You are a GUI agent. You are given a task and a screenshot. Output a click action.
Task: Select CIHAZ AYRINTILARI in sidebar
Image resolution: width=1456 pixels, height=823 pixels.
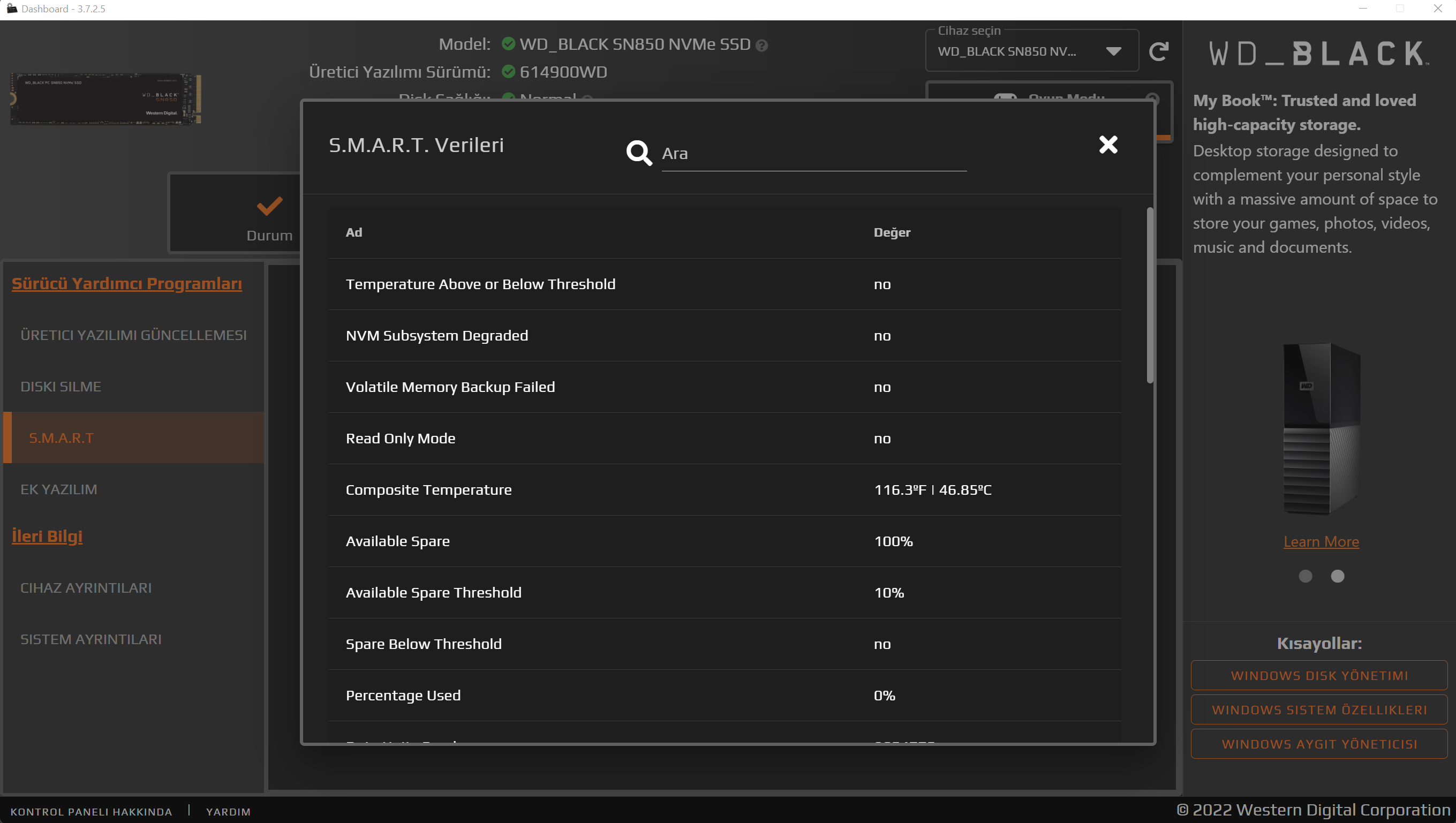point(86,588)
